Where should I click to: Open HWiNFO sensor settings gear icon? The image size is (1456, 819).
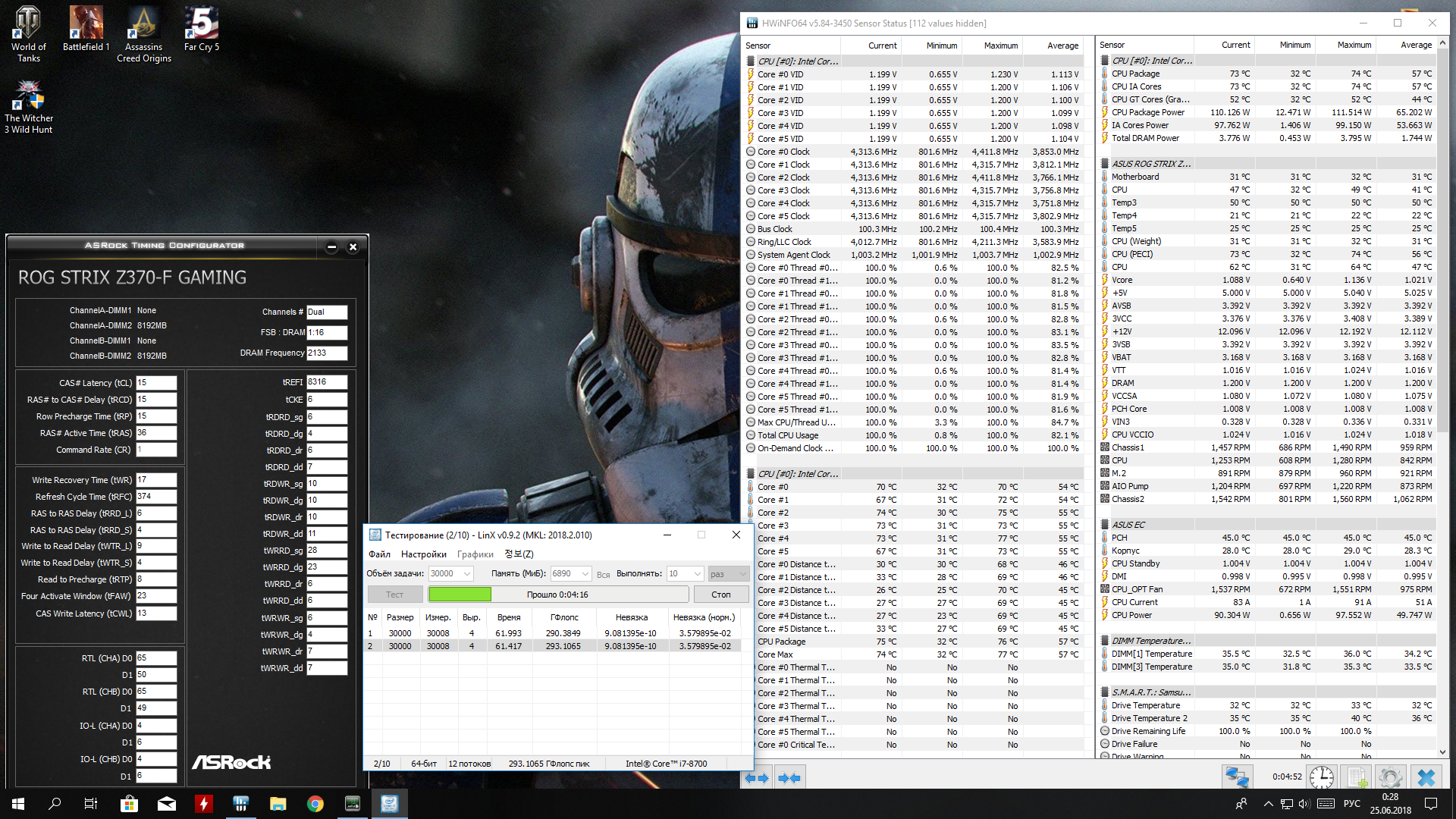click(1390, 777)
